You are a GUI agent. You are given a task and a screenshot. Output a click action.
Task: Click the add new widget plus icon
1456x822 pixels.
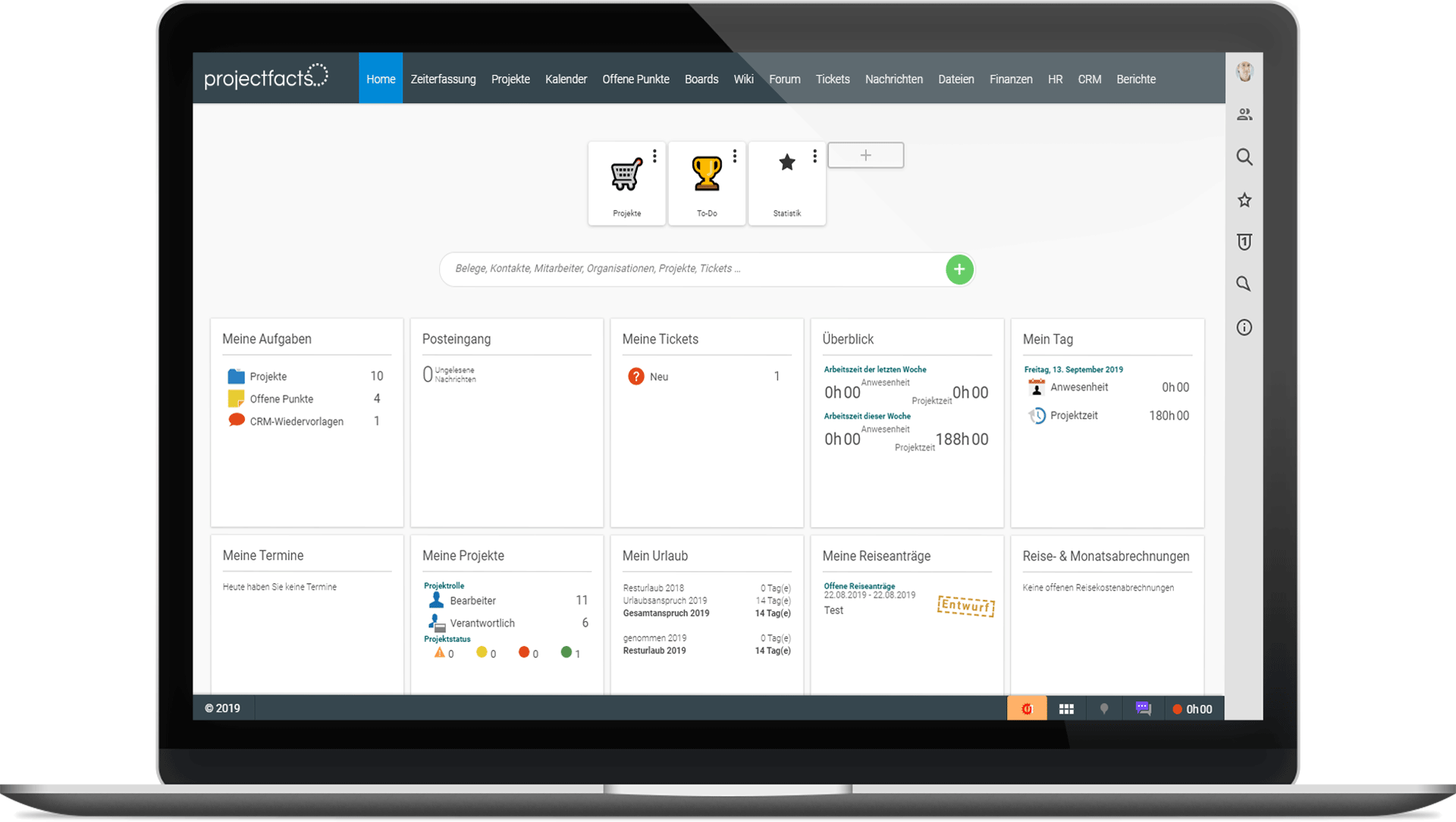point(866,156)
